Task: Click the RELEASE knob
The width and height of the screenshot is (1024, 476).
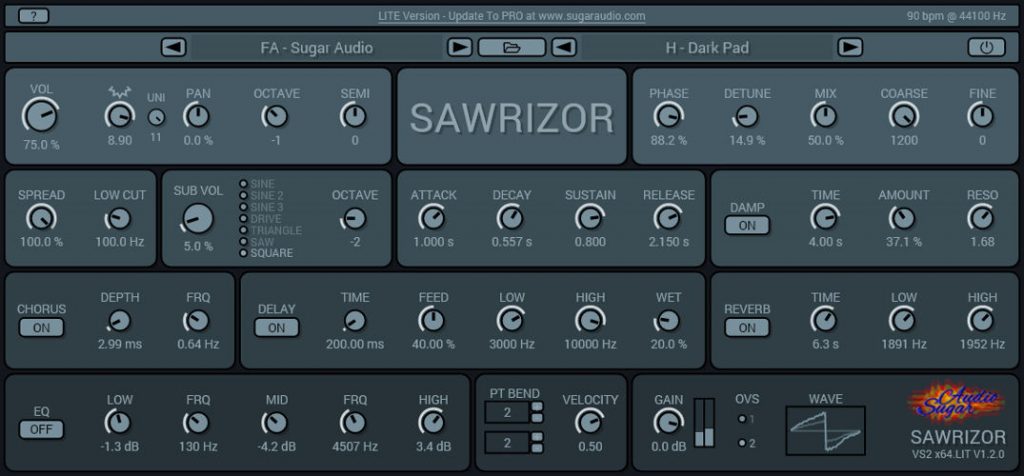Action: point(667,218)
